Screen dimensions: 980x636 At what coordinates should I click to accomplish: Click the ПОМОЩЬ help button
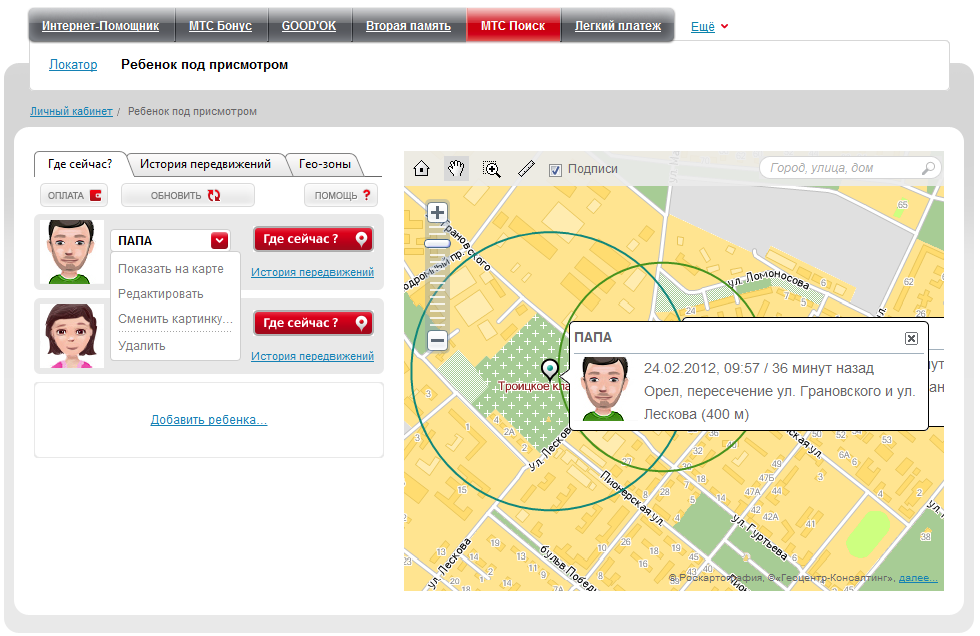[341, 196]
